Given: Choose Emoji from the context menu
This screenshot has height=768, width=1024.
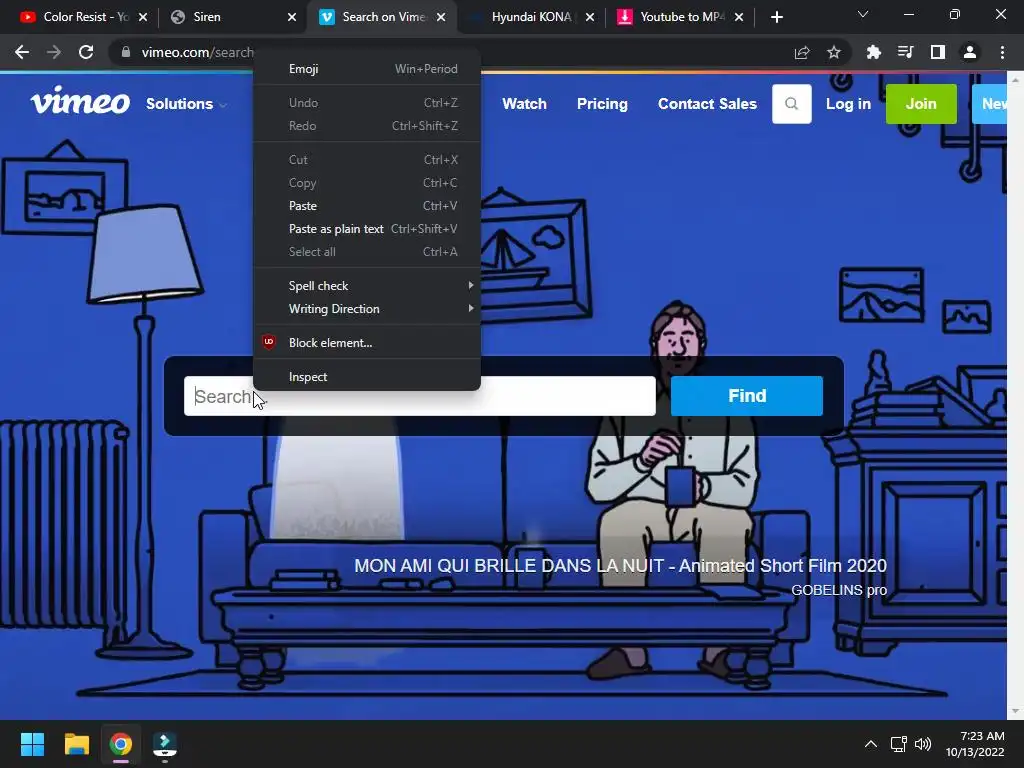Looking at the screenshot, I should [367, 69].
